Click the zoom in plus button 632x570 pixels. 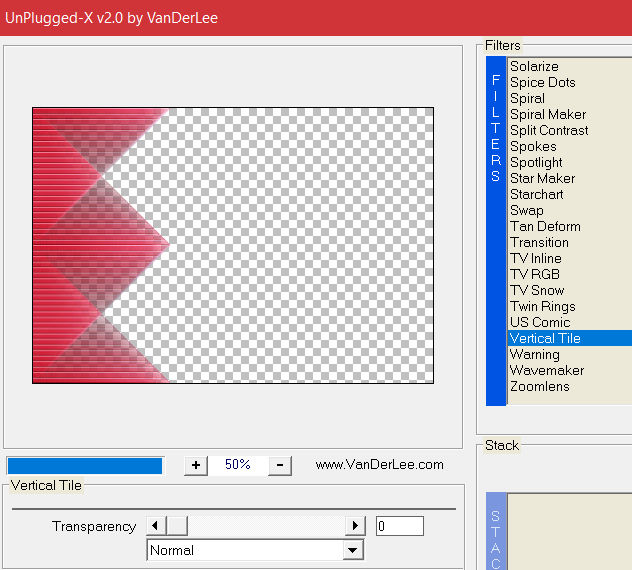(196, 465)
